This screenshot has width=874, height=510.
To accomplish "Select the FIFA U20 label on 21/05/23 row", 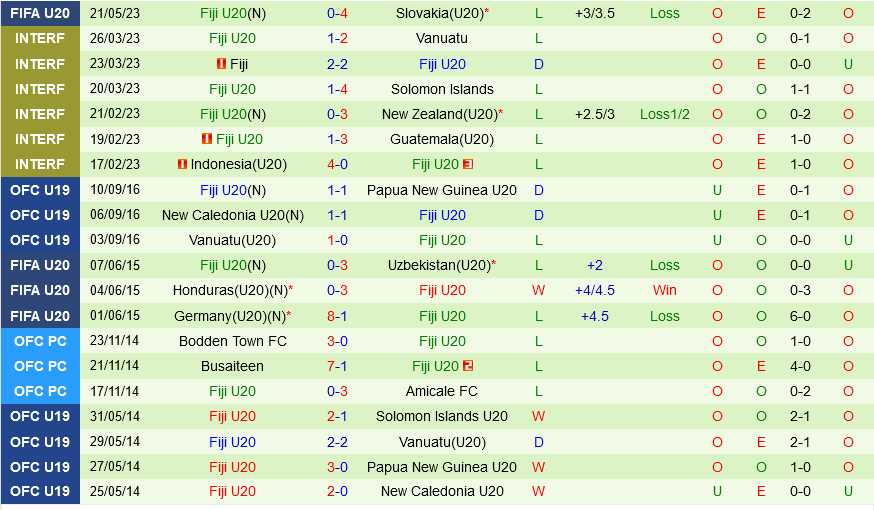I will [40, 13].
